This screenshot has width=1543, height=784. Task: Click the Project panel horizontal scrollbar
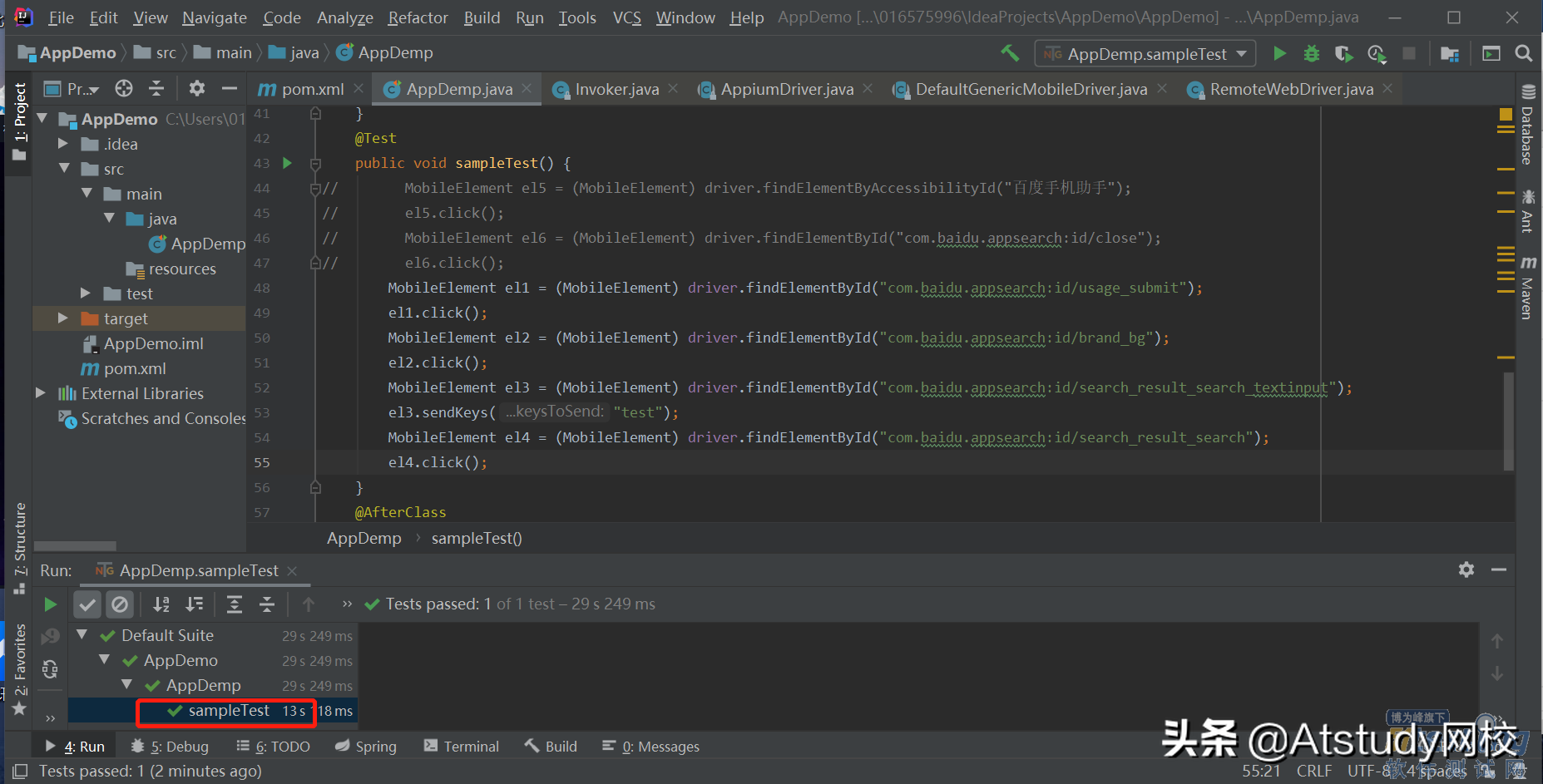75,546
